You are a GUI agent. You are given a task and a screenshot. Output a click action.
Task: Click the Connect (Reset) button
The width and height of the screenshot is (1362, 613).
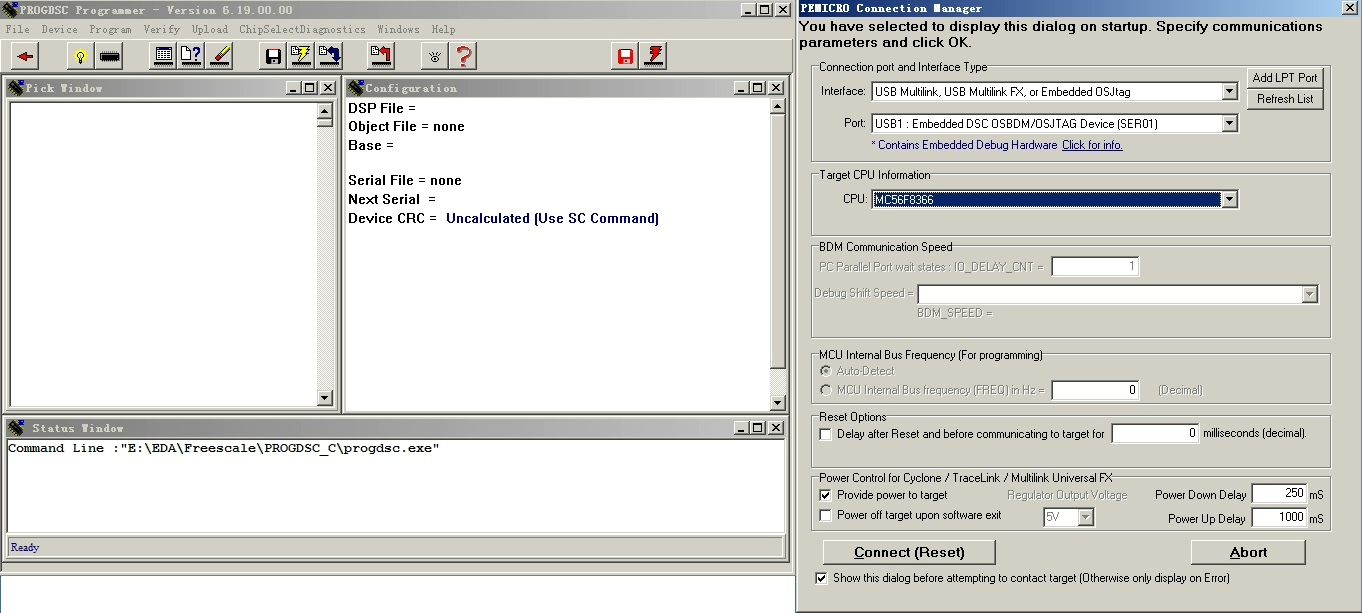[909, 552]
